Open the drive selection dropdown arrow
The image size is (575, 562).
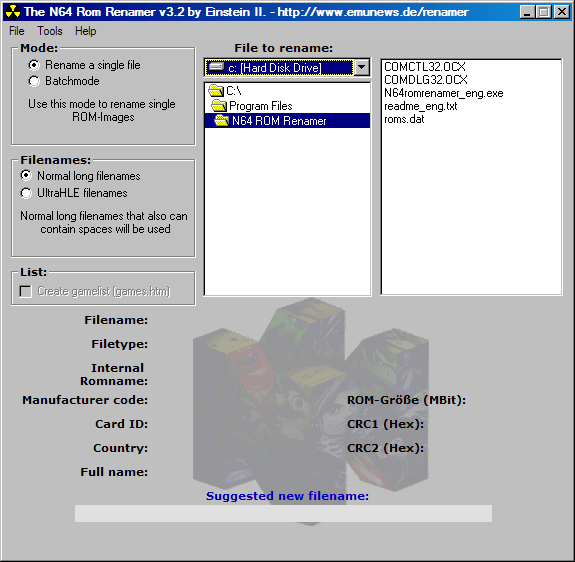(362, 67)
